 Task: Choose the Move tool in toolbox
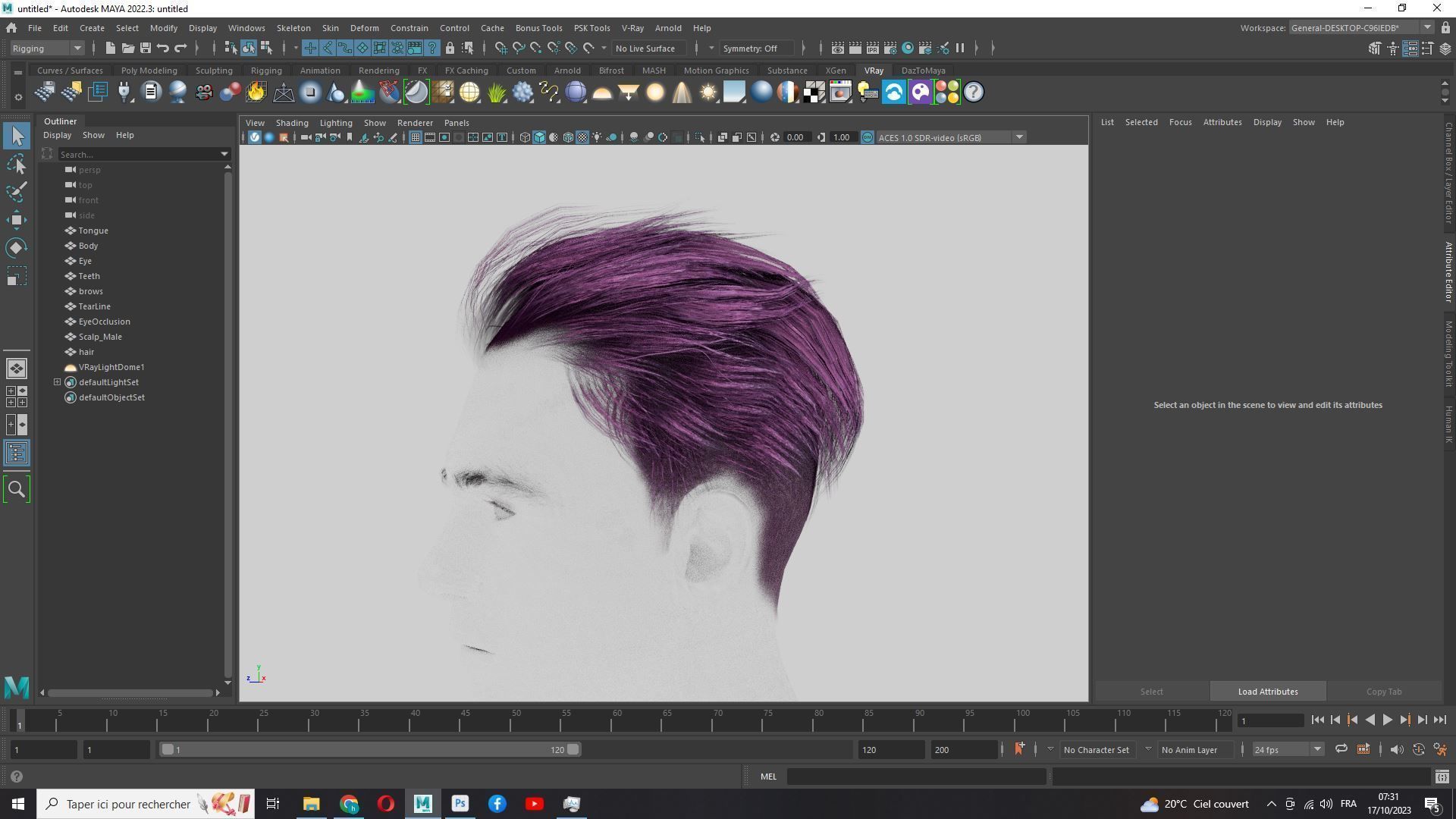tap(17, 220)
